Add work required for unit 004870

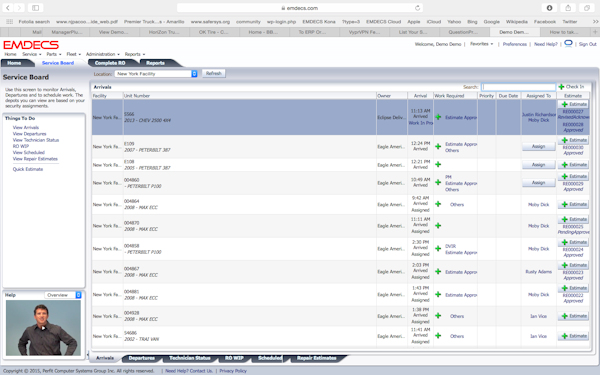tap(438, 226)
